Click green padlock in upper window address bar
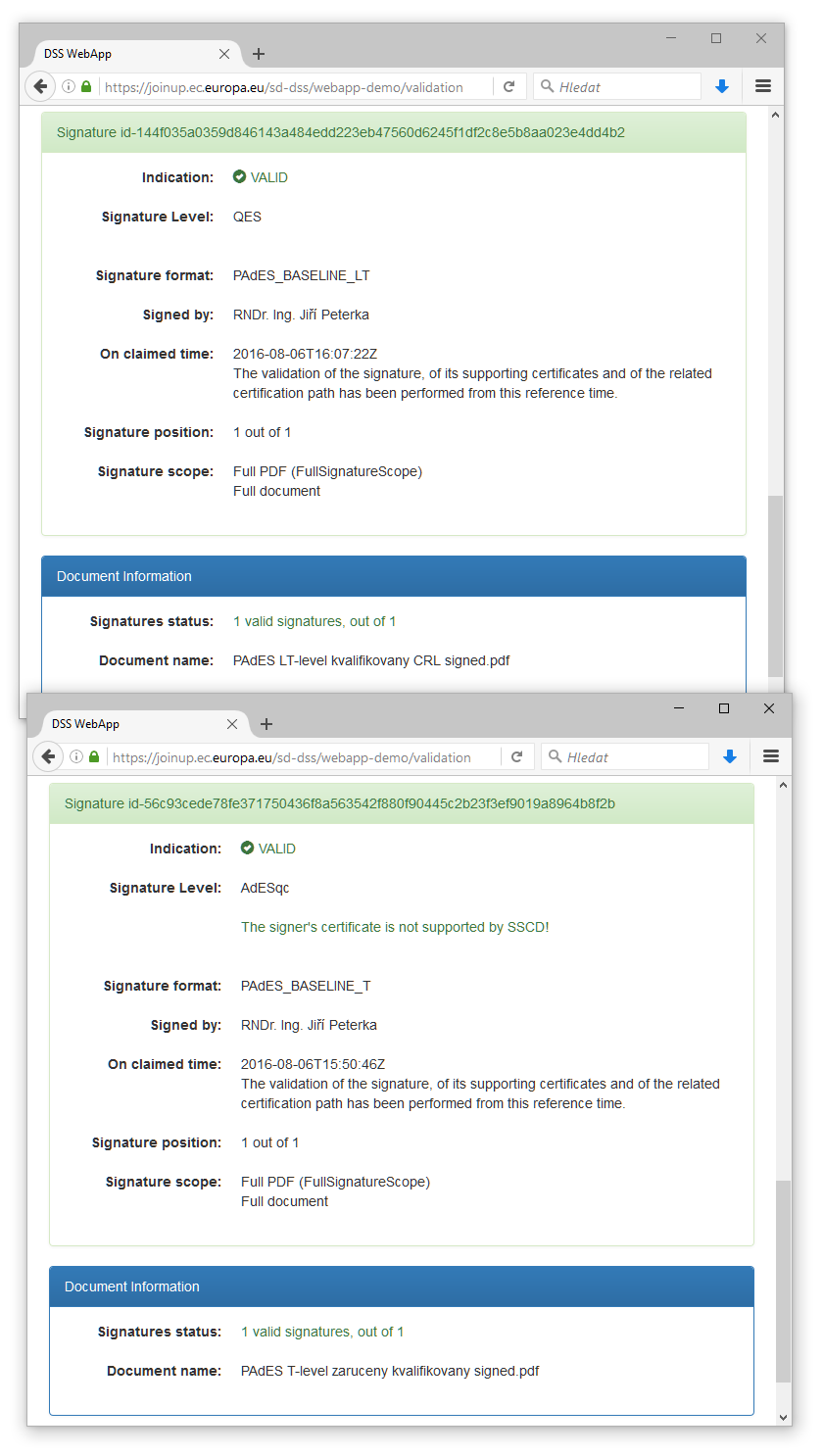Image resolution: width=823 pixels, height=1456 pixels. click(86, 86)
